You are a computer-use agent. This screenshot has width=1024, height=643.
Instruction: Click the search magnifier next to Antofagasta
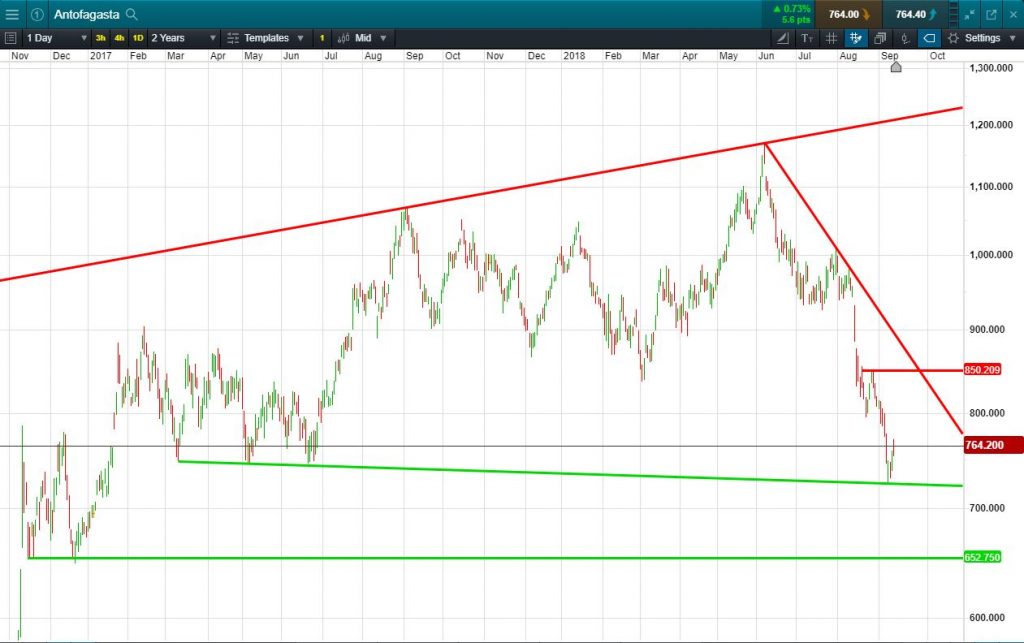(x=131, y=14)
